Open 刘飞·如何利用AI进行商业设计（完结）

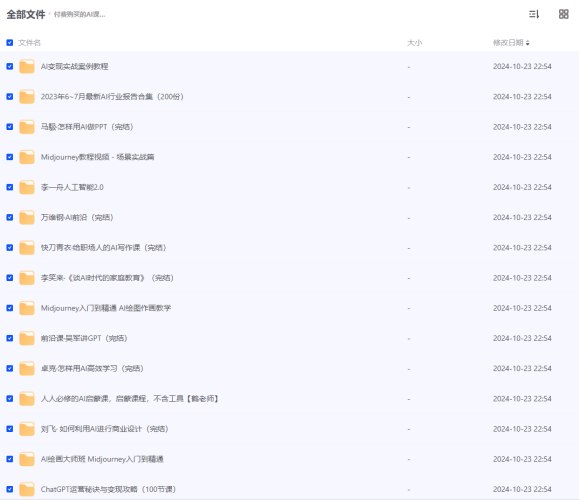[105, 429]
